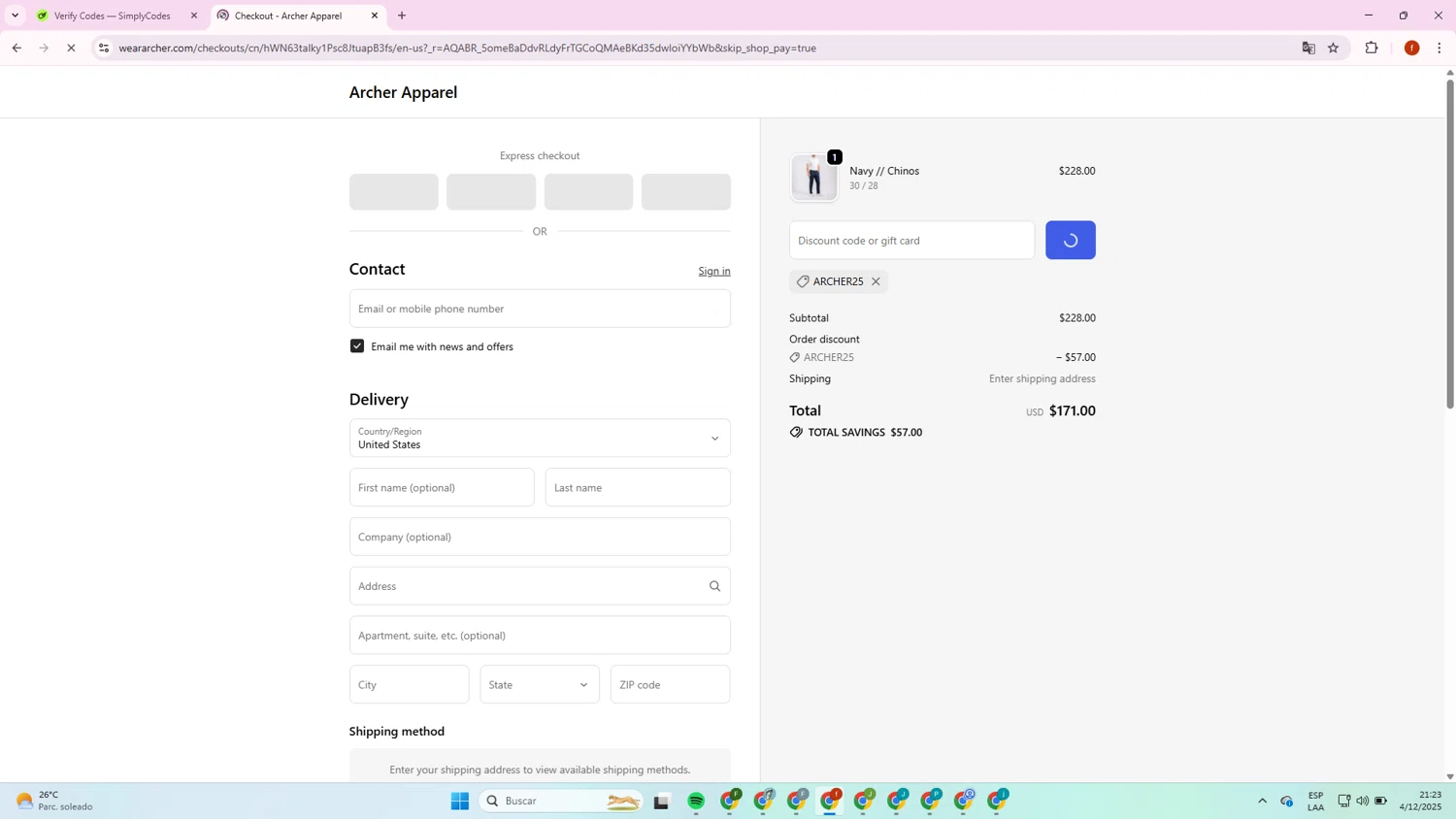The width and height of the screenshot is (1456, 819).
Task: Click tag icon next to ARCHER25 order discount
Action: pyautogui.click(x=795, y=358)
